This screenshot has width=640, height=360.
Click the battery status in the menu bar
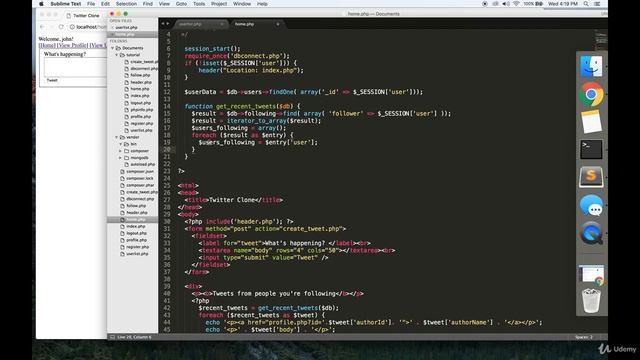[x=533, y=4]
